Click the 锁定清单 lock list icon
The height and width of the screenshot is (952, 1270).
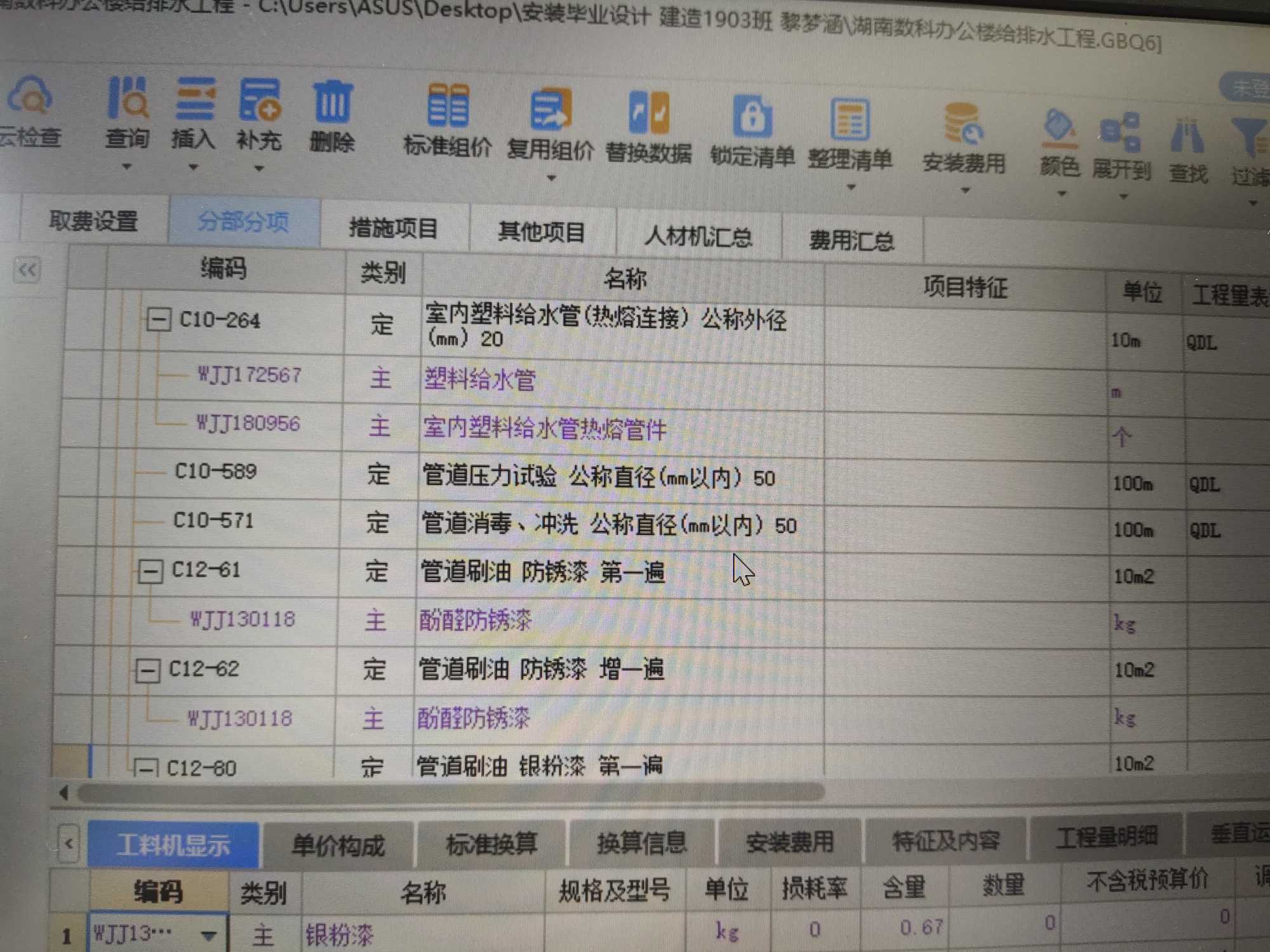click(x=752, y=116)
